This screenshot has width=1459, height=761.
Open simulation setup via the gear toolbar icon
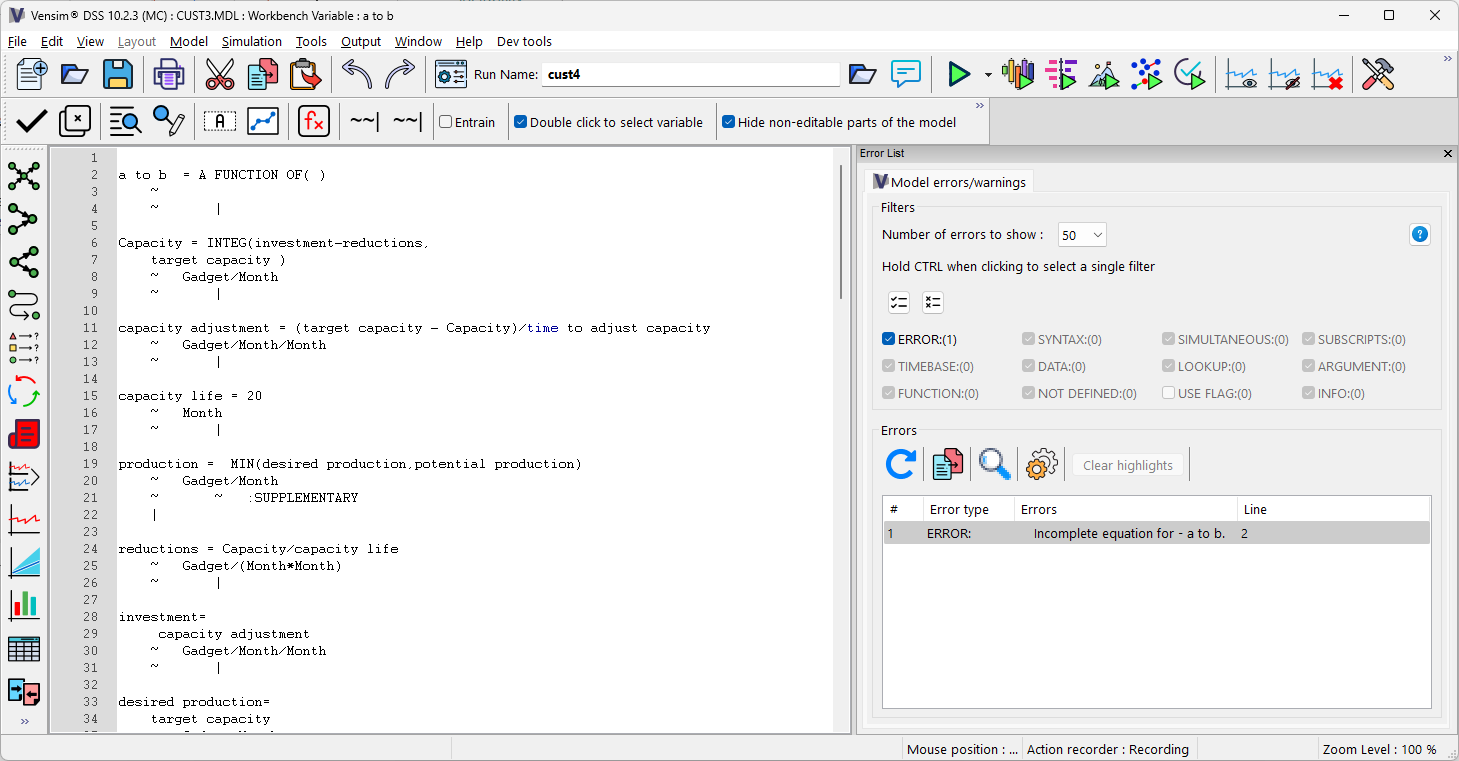tap(450, 74)
